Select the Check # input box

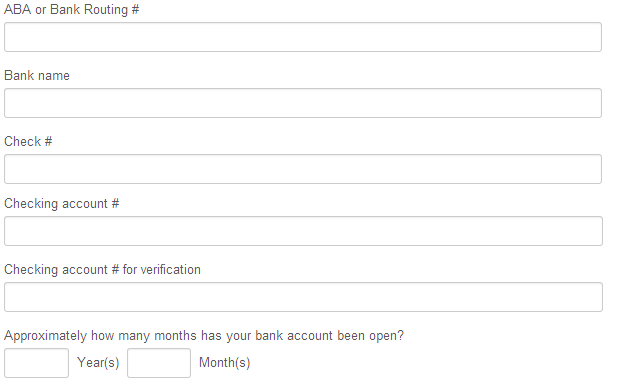point(303,169)
